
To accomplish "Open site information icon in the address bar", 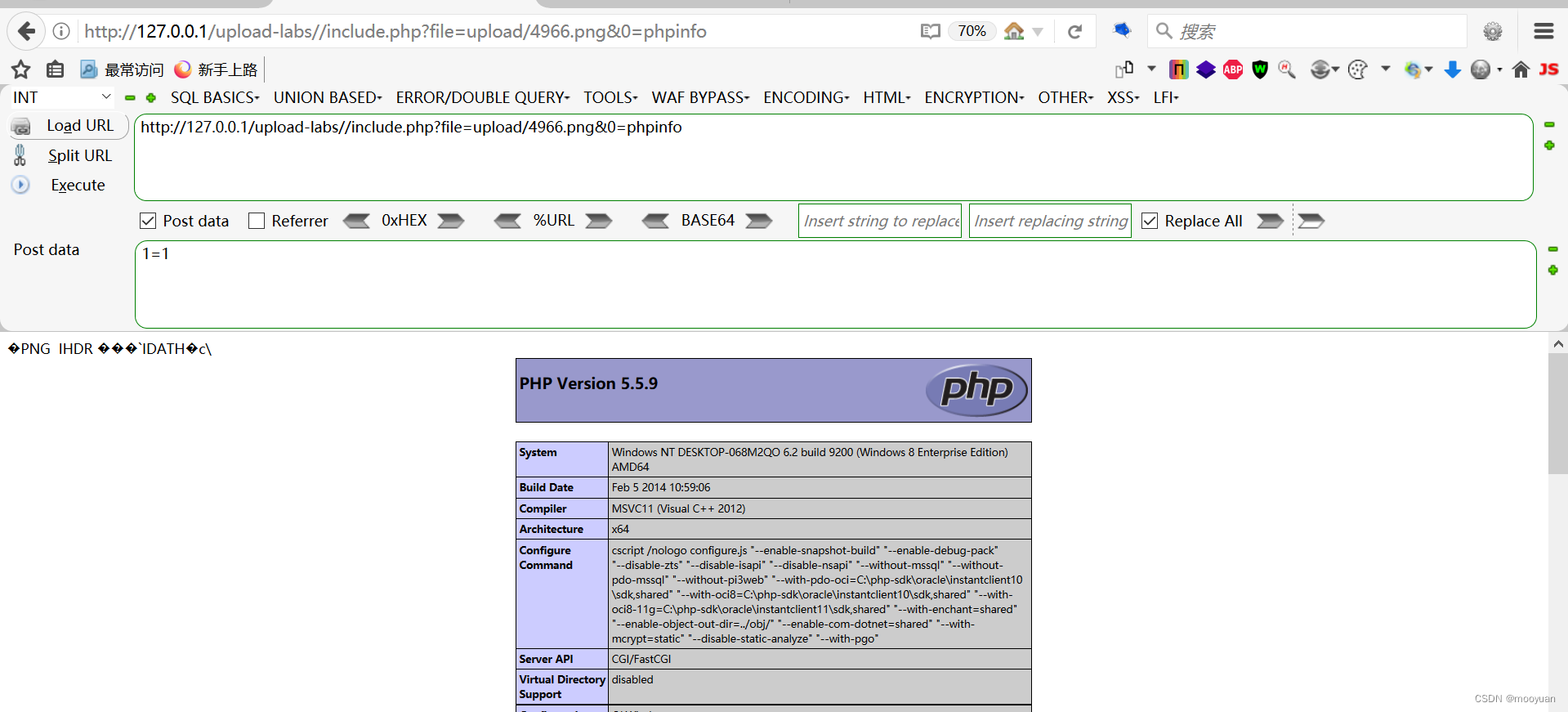I will pos(61,31).
